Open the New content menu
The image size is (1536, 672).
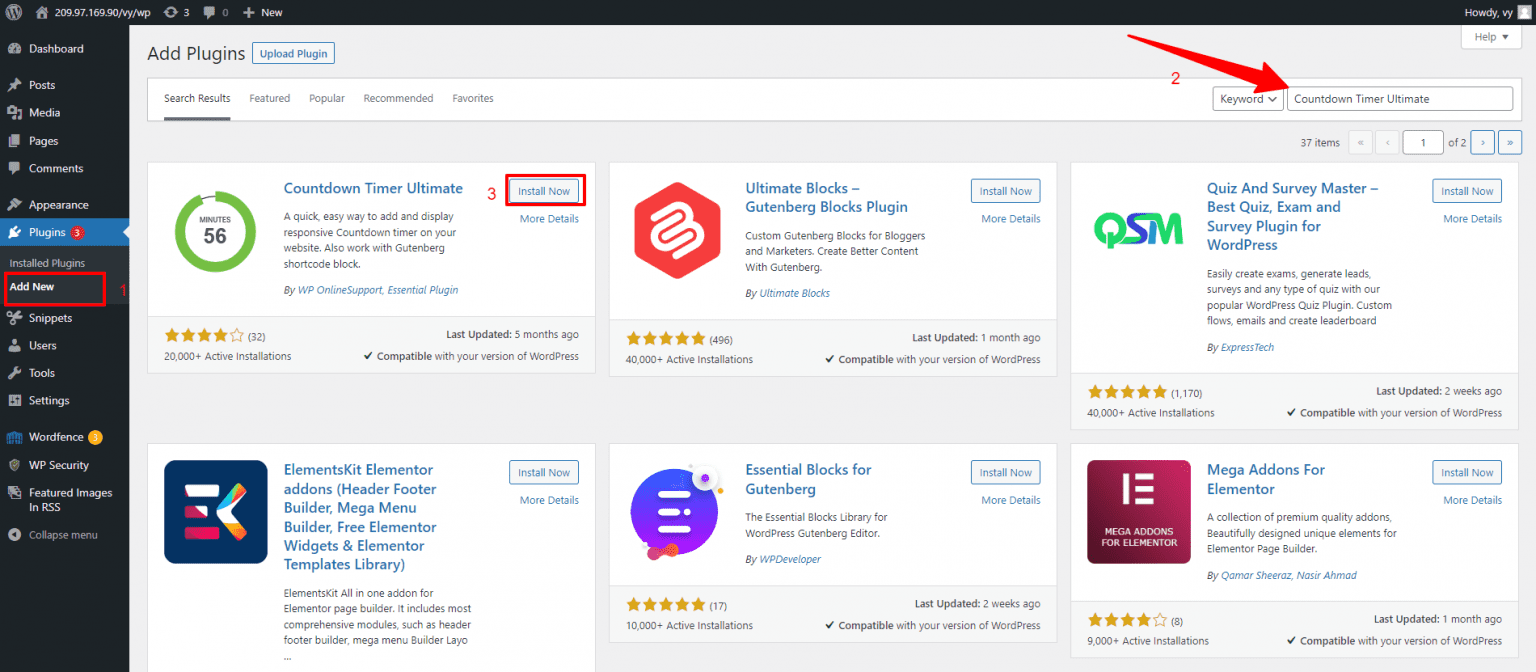click(263, 12)
